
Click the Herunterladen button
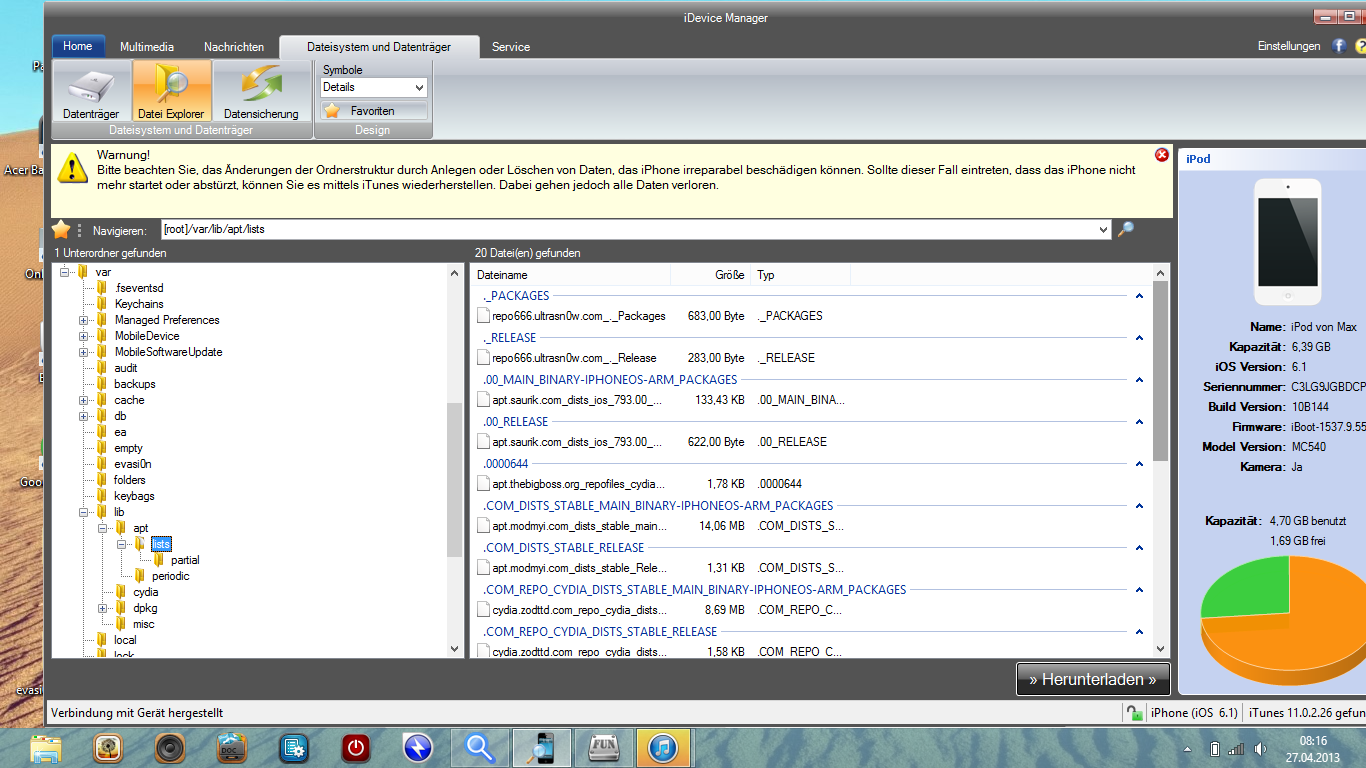coord(1093,679)
